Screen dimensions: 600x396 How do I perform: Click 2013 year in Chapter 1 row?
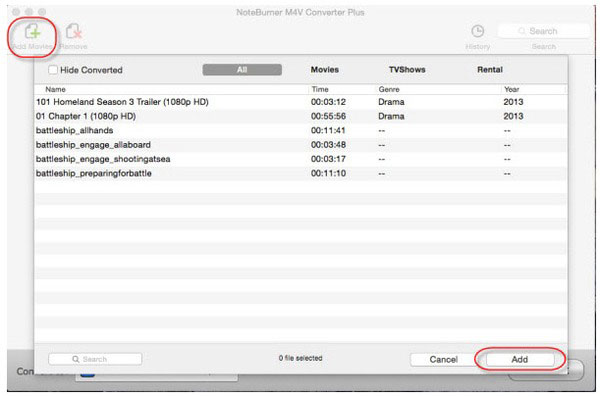coord(513,116)
